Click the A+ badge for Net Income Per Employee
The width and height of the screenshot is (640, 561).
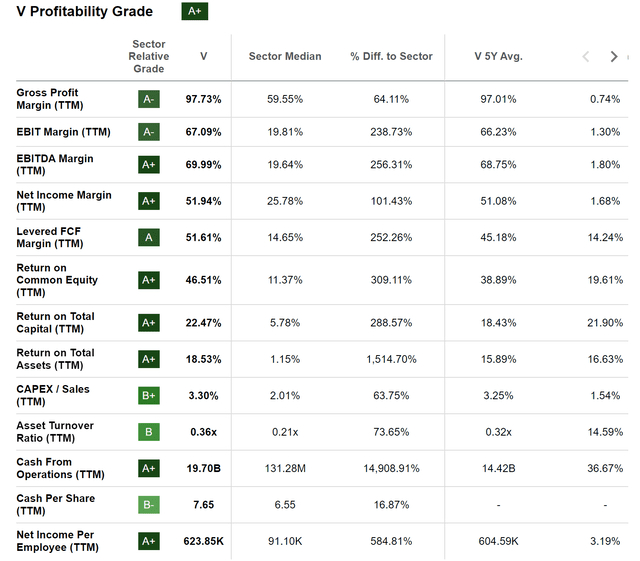pyautogui.click(x=149, y=542)
